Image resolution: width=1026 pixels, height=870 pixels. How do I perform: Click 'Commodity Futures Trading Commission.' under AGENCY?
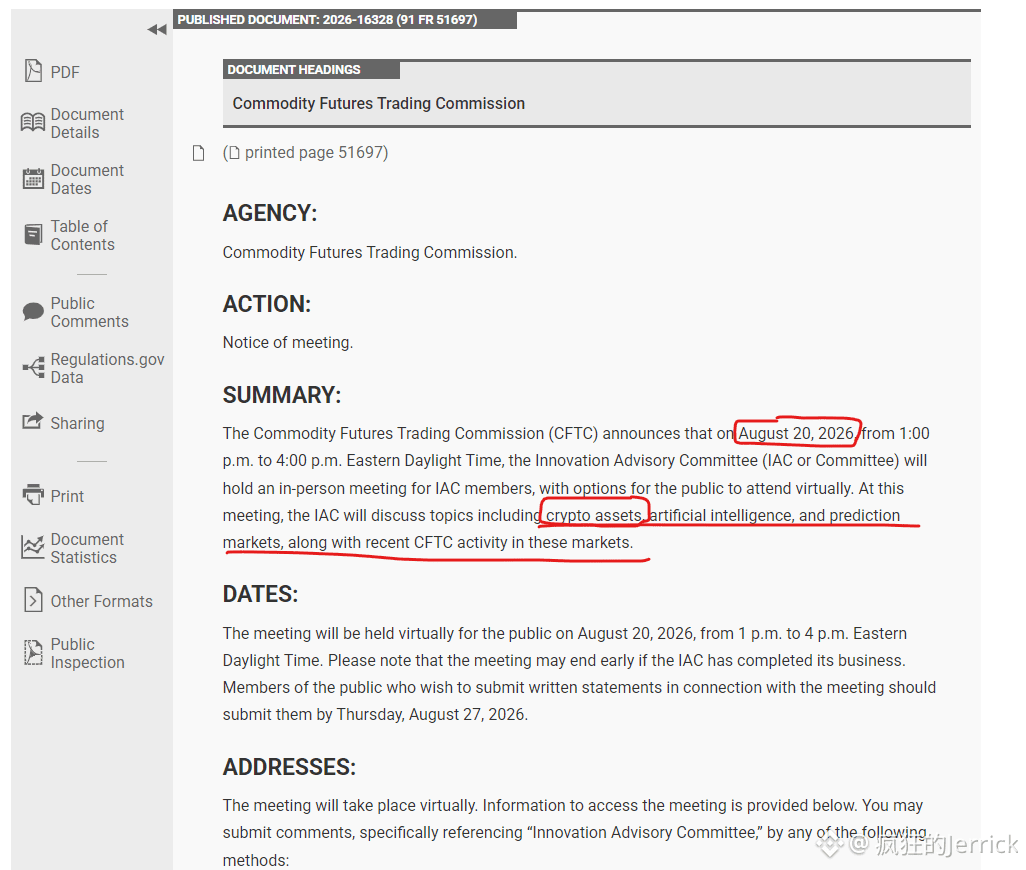(x=370, y=252)
